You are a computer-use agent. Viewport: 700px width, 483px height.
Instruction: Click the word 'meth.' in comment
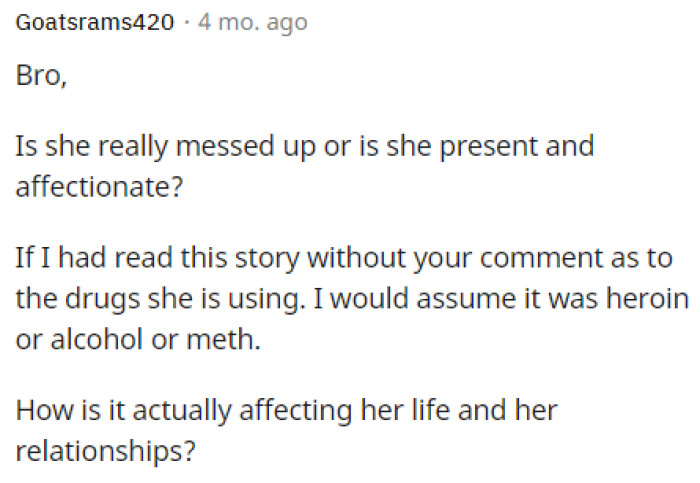coord(217,340)
